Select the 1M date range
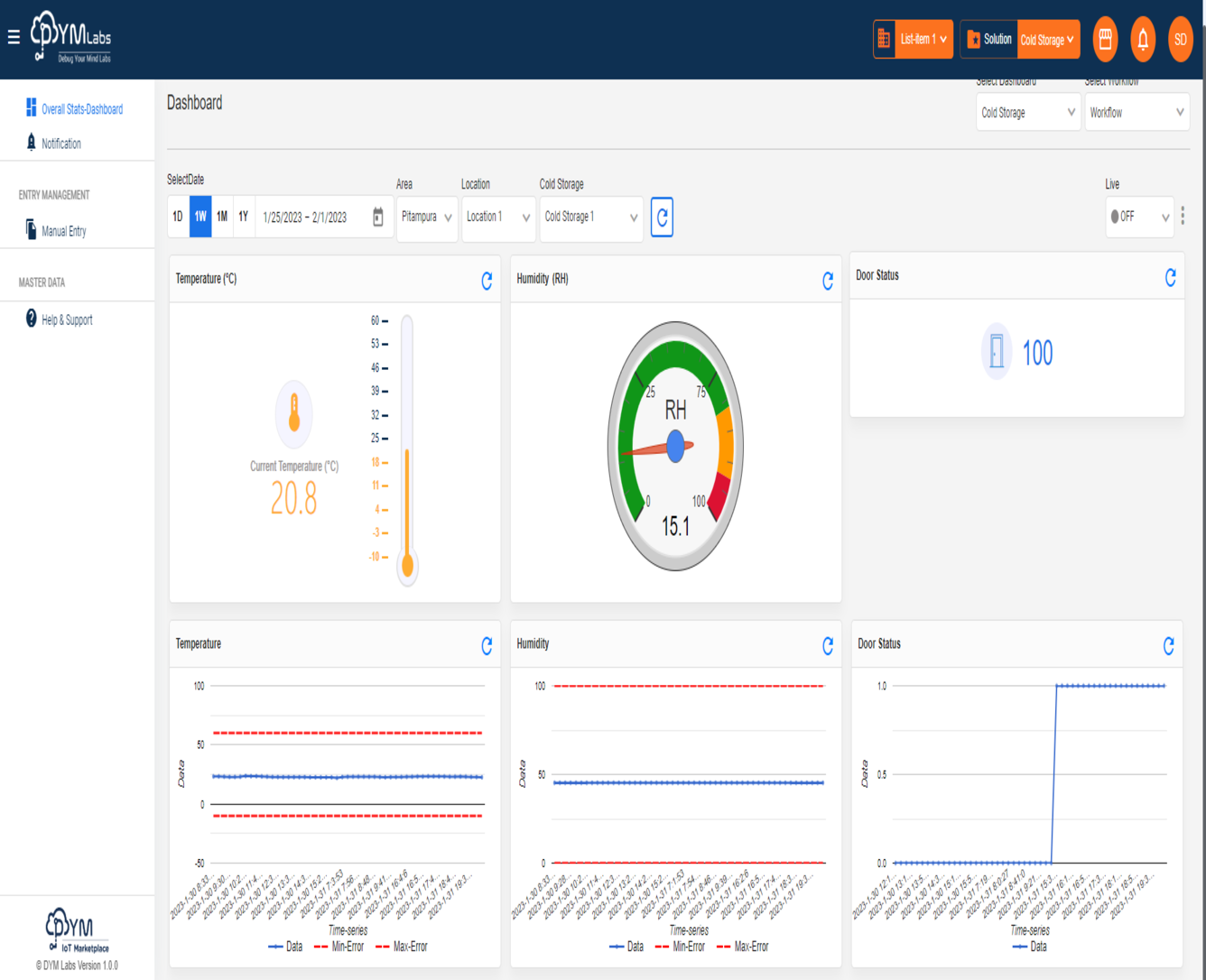1206x980 pixels. [222, 217]
